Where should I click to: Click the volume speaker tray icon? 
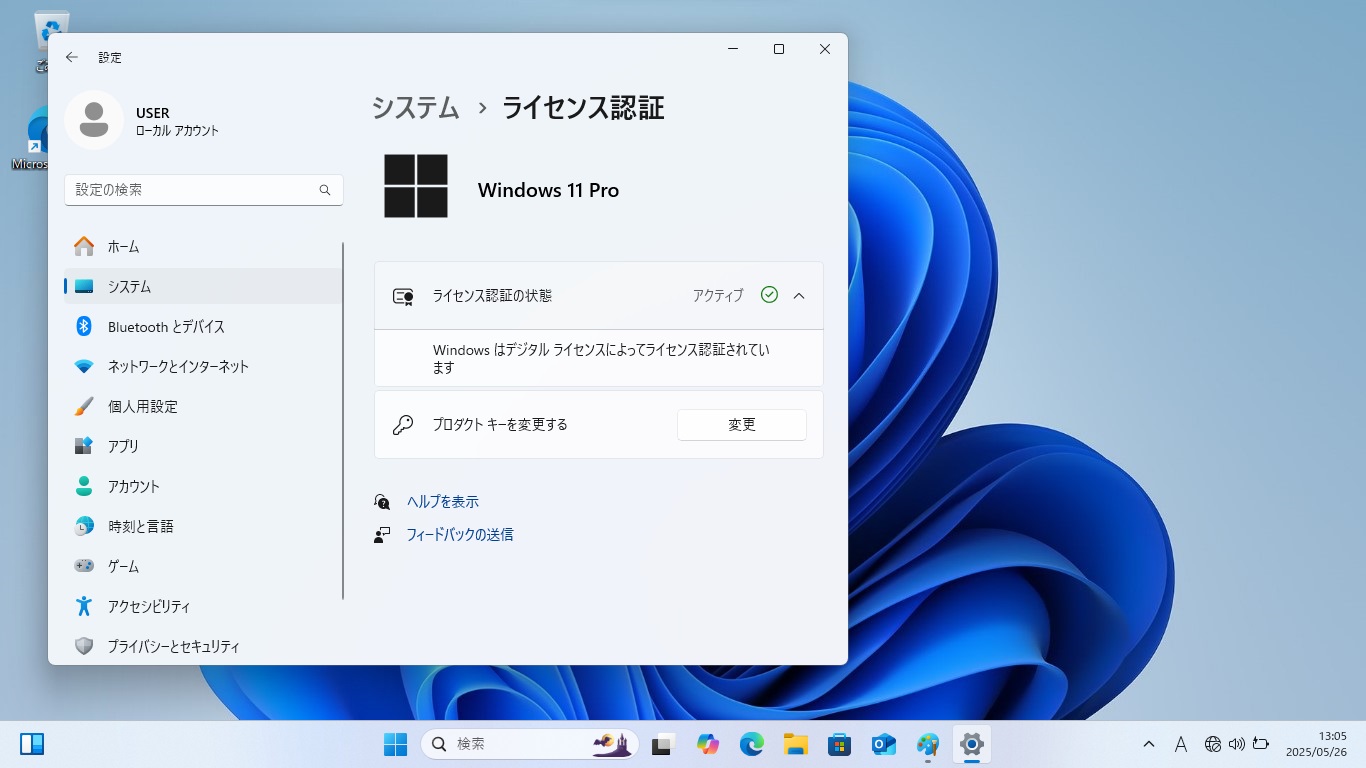pyautogui.click(x=1237, y=744)
